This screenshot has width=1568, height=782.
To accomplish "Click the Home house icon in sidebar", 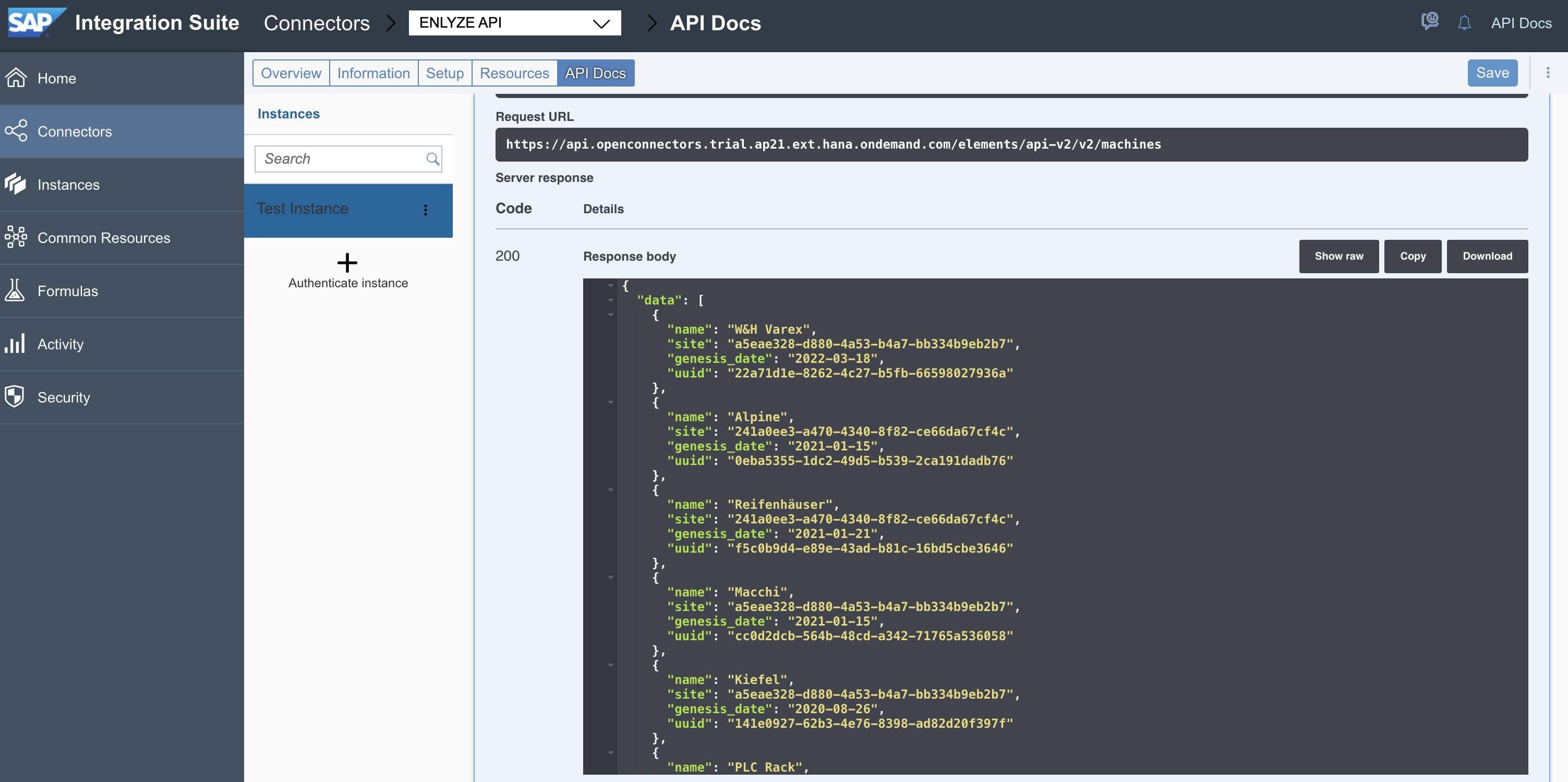I will click(16, 78).
